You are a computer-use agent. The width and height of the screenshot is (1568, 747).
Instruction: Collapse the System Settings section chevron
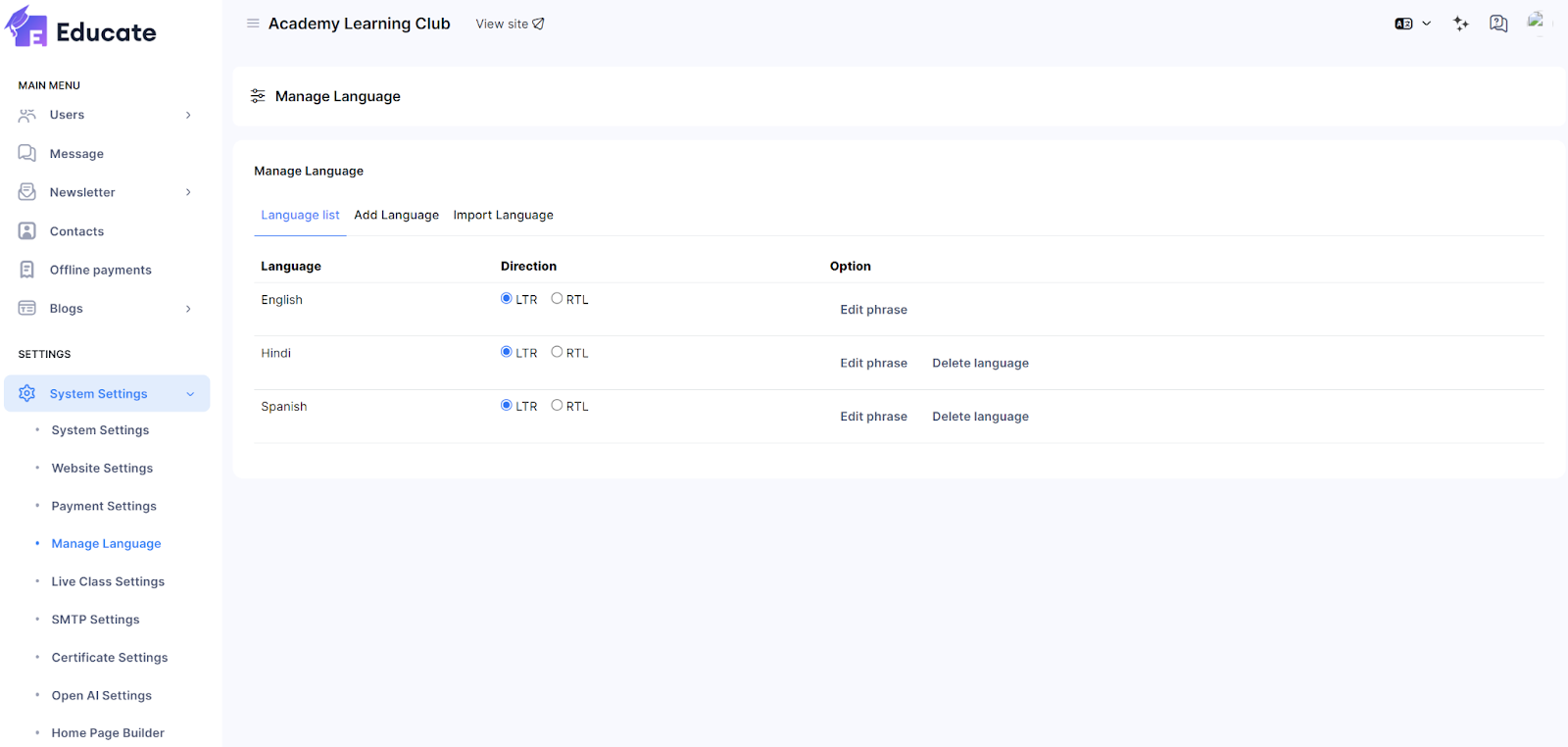[190, 394]
